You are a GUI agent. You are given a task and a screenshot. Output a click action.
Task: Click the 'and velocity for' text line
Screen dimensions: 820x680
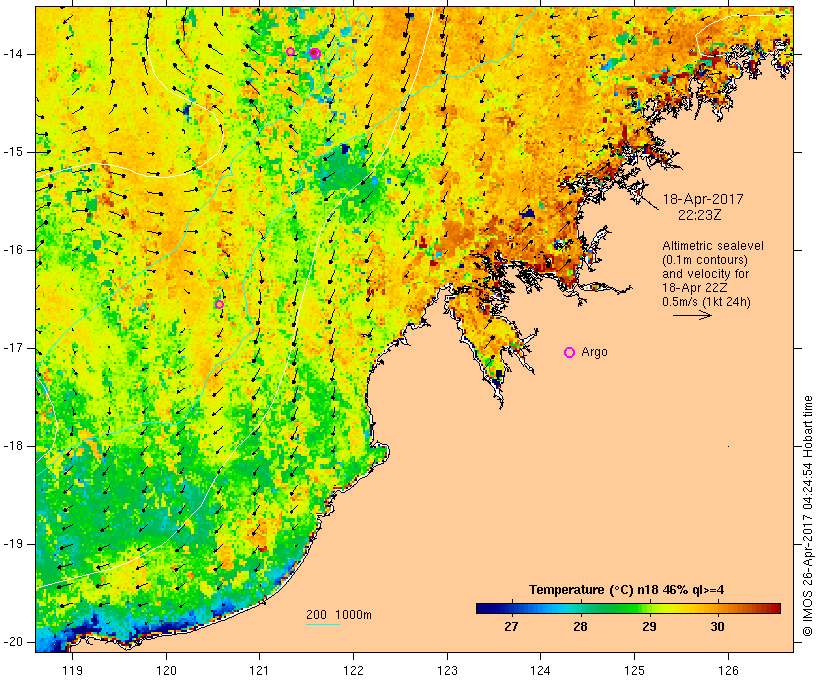pos(705,274)
